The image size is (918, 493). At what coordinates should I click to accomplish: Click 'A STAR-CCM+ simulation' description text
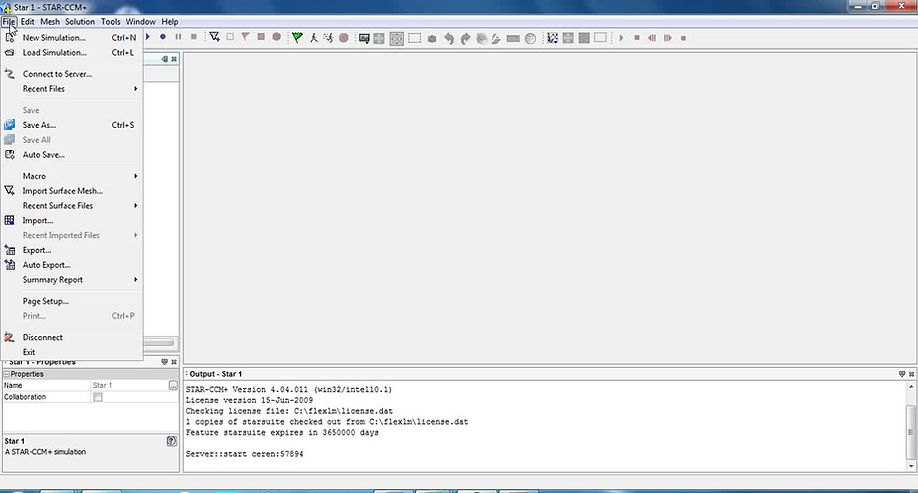tap(45, 452)
